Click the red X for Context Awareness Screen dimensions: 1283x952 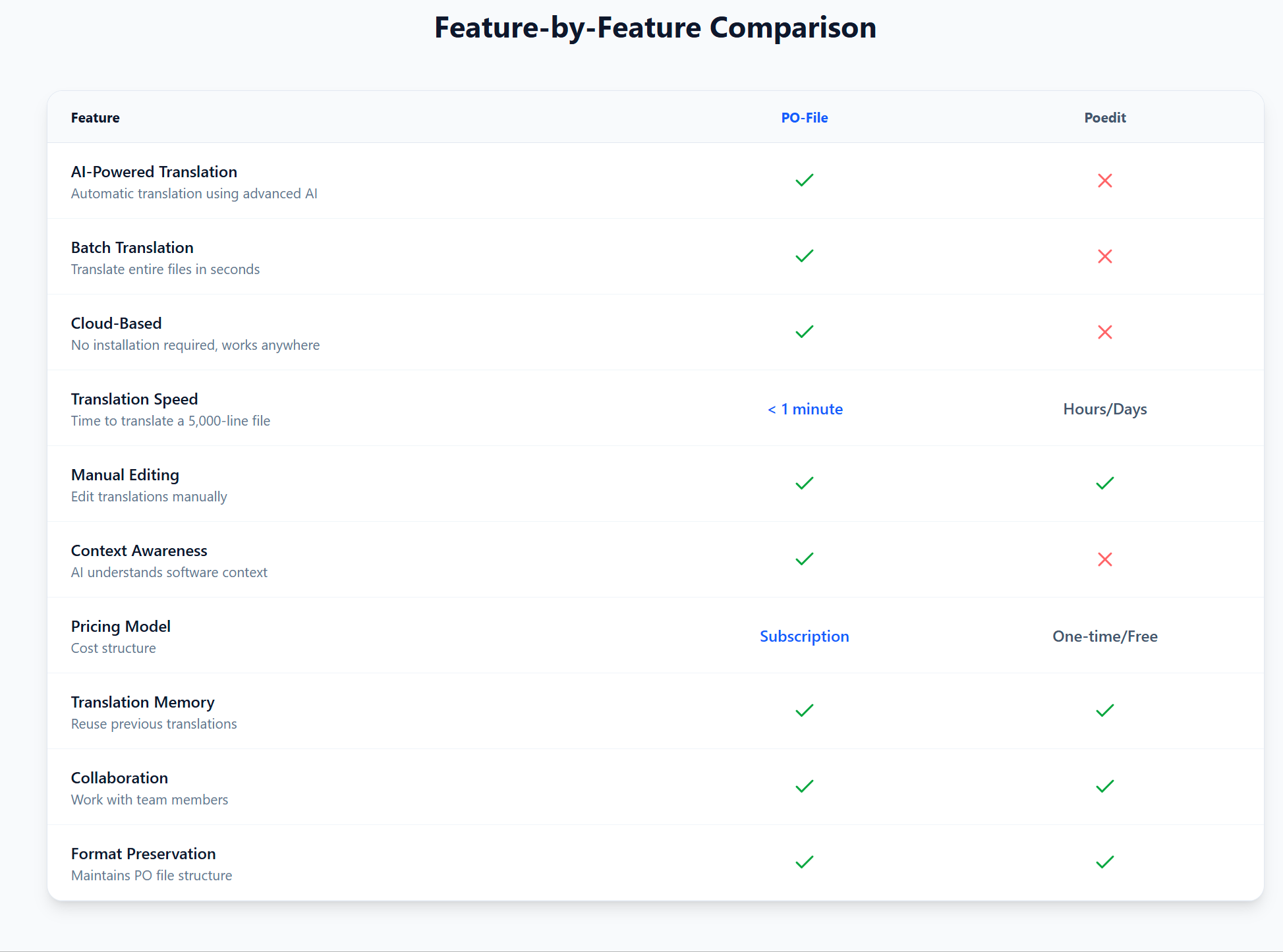click(x=1105, y=559)
